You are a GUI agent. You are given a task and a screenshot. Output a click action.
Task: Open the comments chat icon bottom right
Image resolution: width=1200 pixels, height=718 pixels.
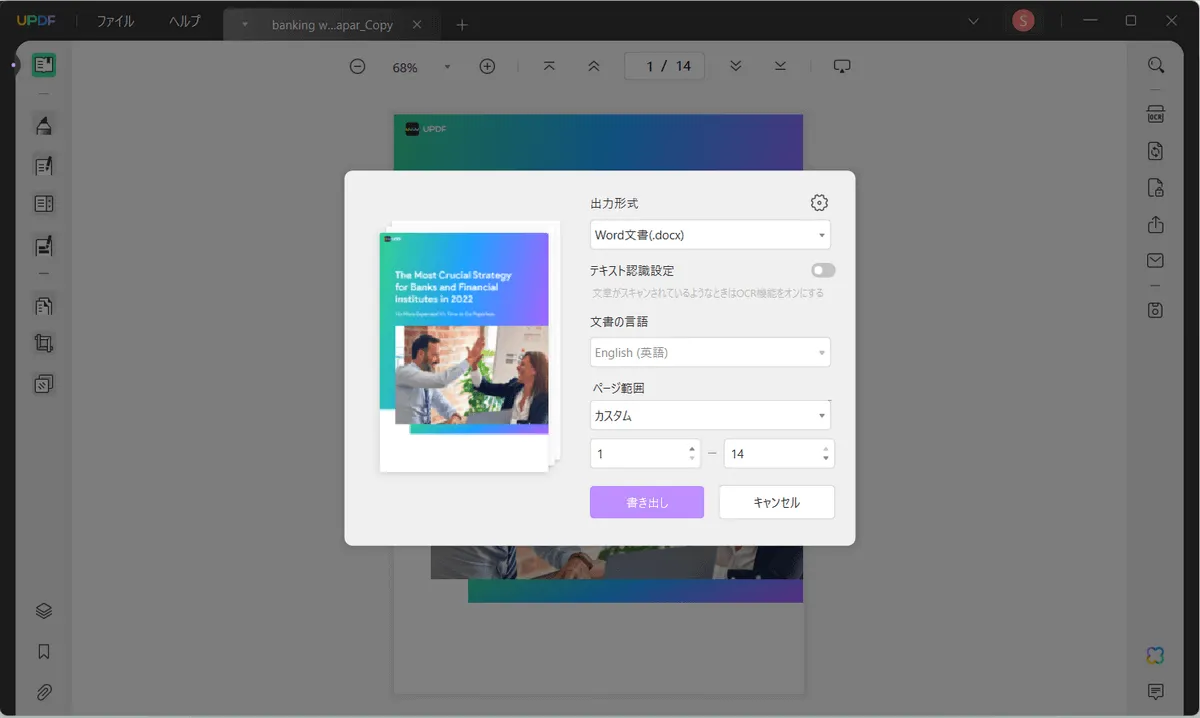pos(1155,692)
